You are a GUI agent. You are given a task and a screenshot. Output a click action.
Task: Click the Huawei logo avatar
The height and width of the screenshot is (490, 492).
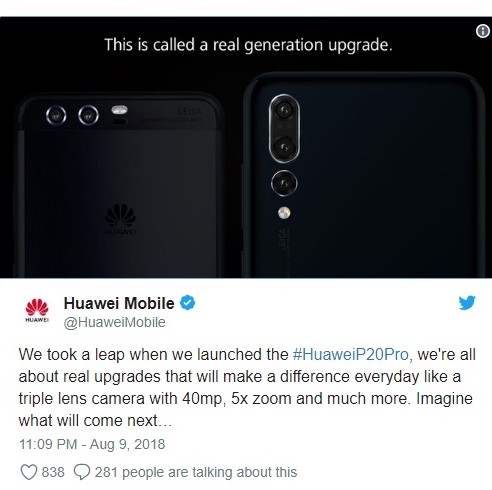[37, 310]
